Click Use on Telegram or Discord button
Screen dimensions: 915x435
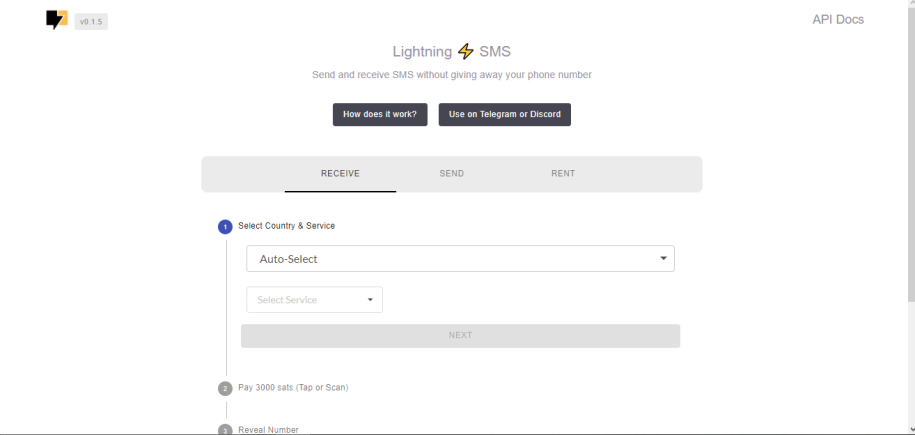click(x=505, y=114)
